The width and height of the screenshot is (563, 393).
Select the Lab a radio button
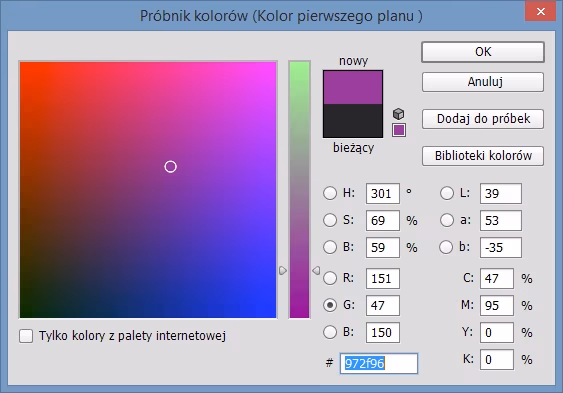click(447, 220)
